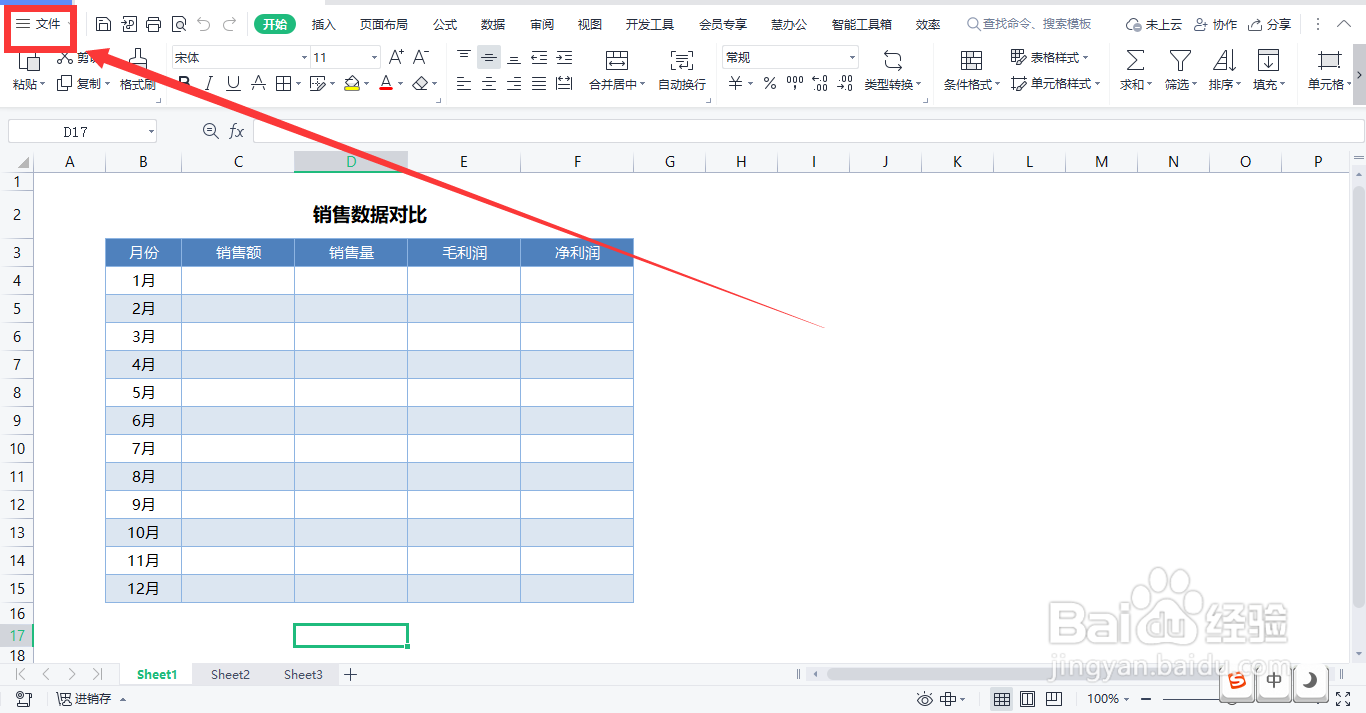Switch to the 插入 tab
The image size is (1366, 713).
[x=324, y=24]
